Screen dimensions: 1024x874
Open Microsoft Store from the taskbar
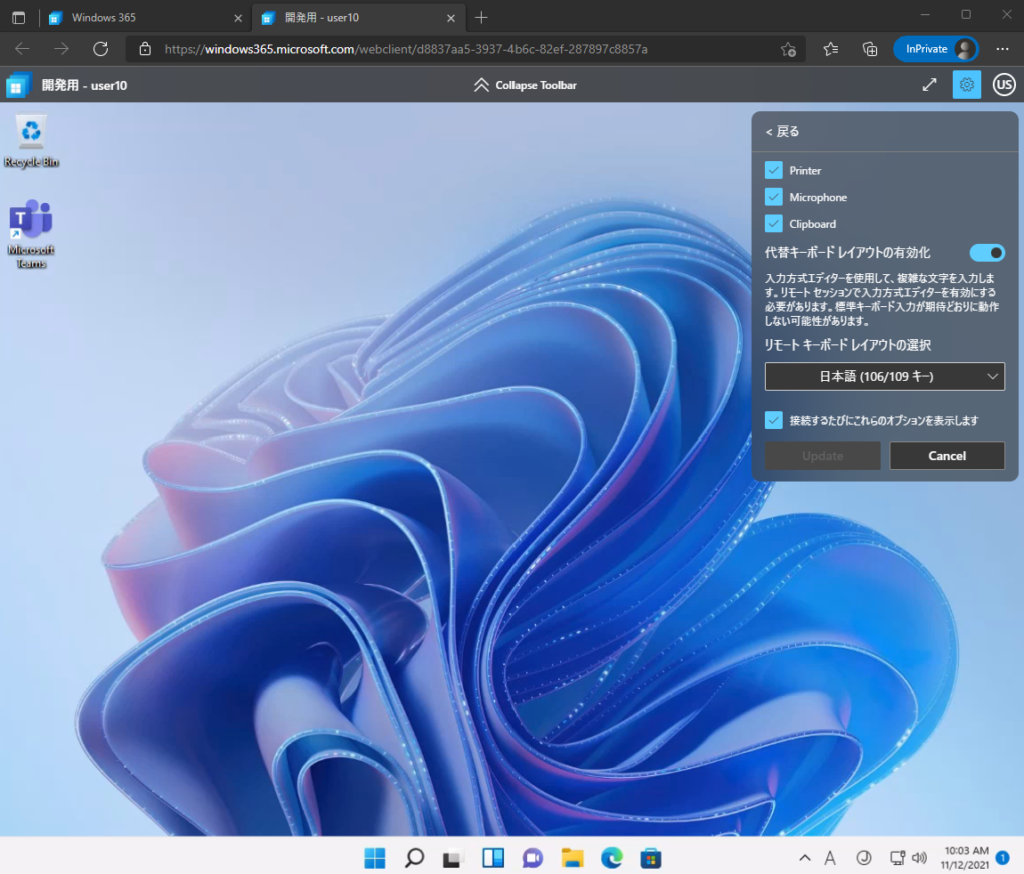pyautogui.click(x=650, y=858)
